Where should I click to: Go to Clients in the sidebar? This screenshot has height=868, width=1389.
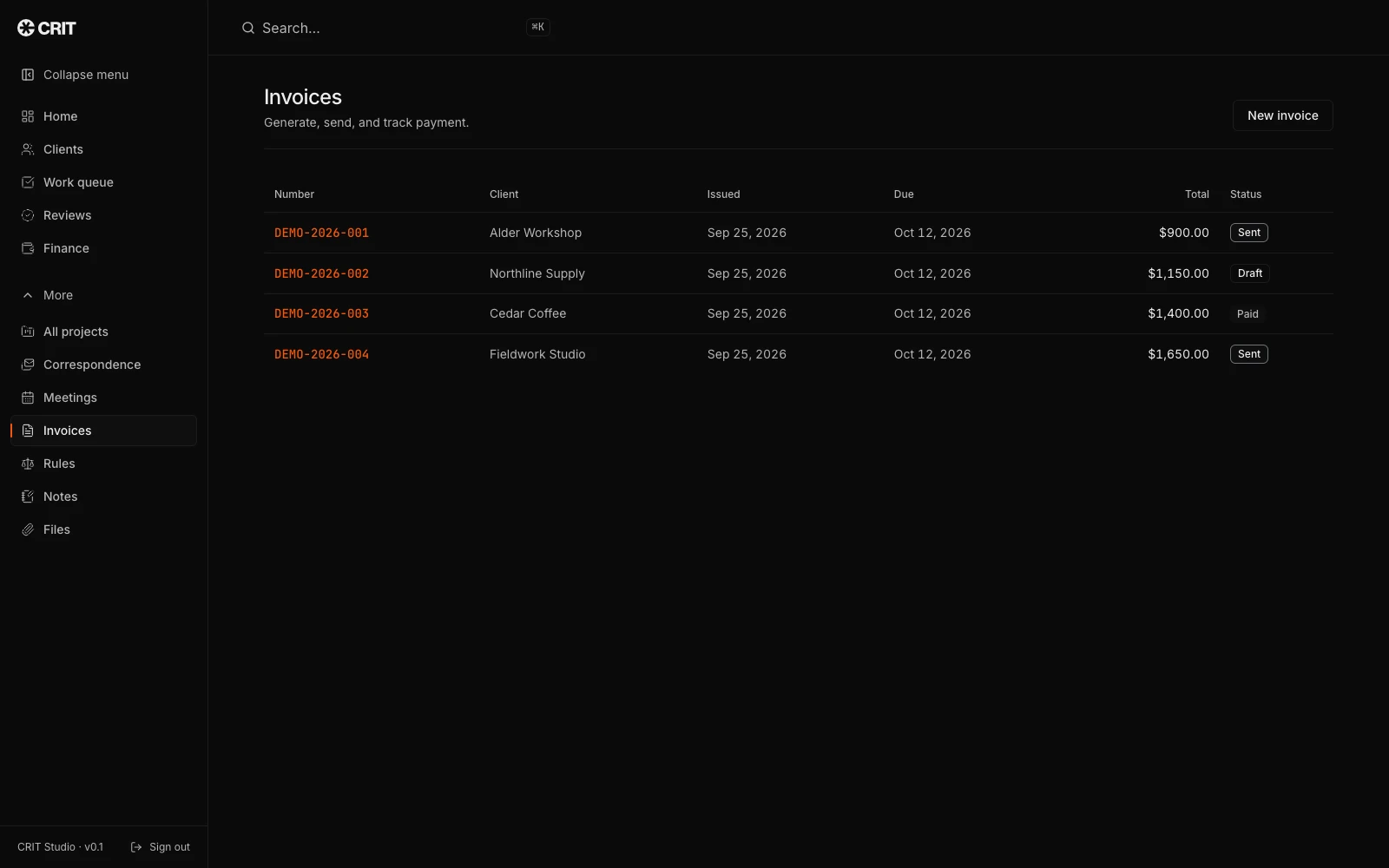(103, 149)
